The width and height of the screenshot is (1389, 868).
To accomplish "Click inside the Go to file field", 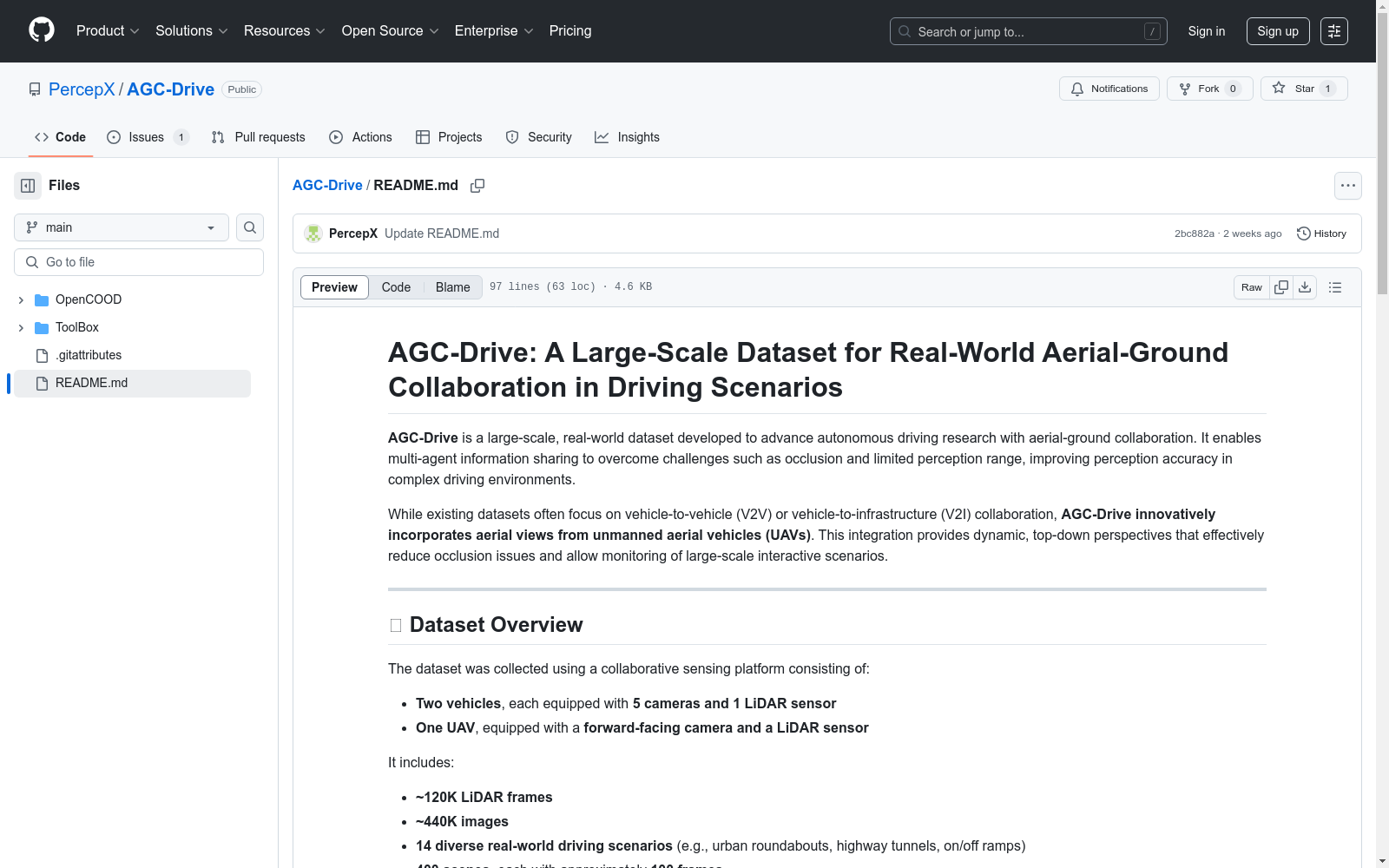I will [x=138, y=261].
